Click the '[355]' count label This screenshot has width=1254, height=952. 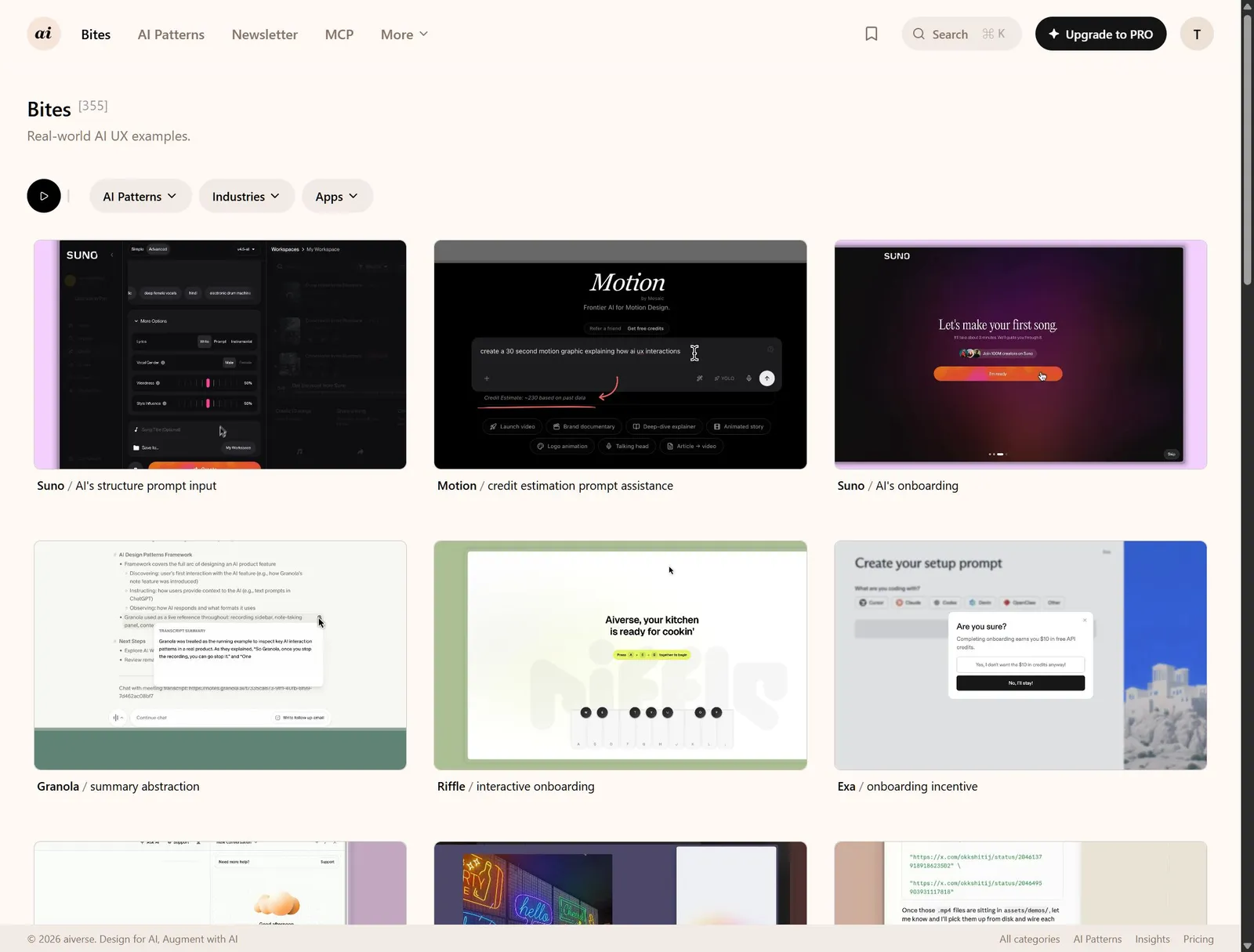pyautogui.click(x=93, y=105)
